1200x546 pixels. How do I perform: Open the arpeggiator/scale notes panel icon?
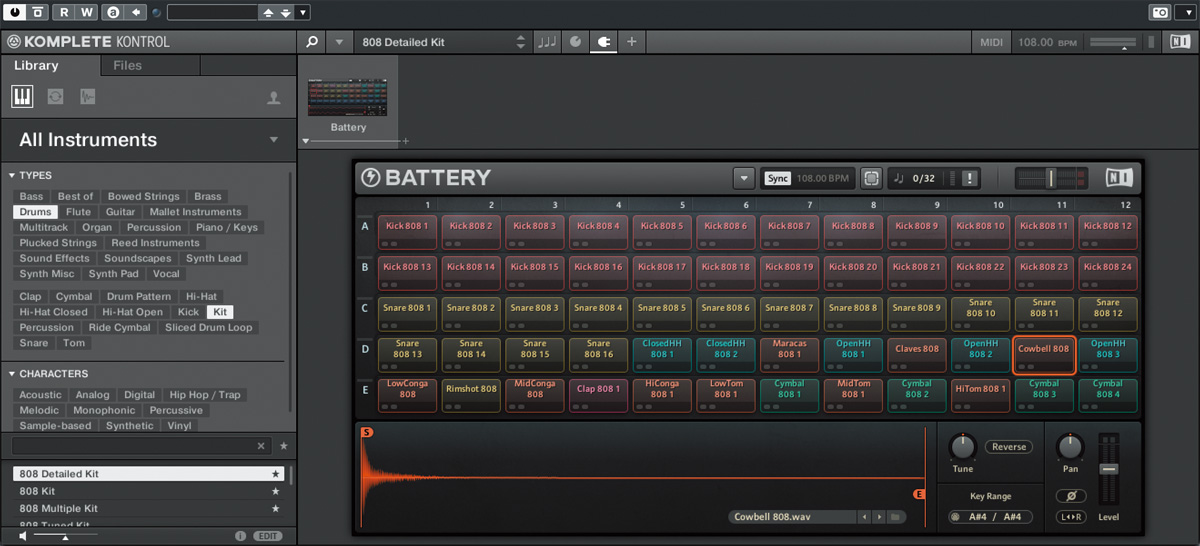coord(547,42)
